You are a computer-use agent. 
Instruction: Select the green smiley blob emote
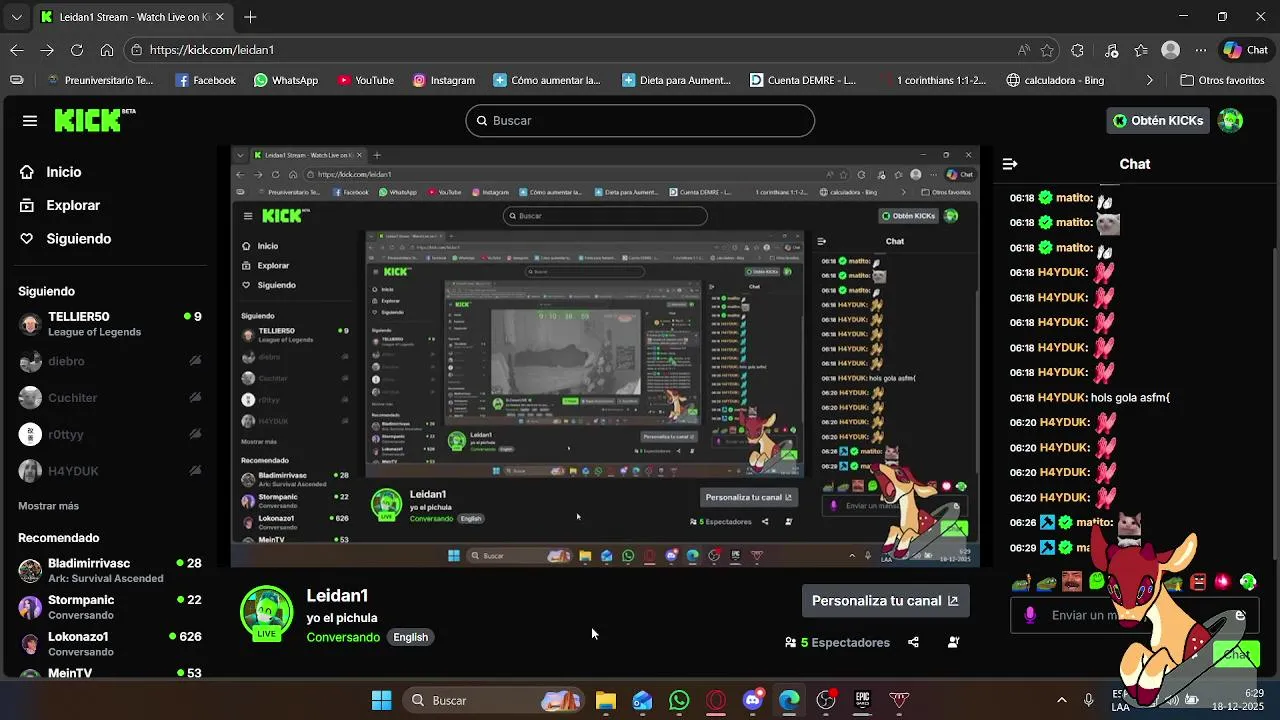click(x=1097, y=582)
